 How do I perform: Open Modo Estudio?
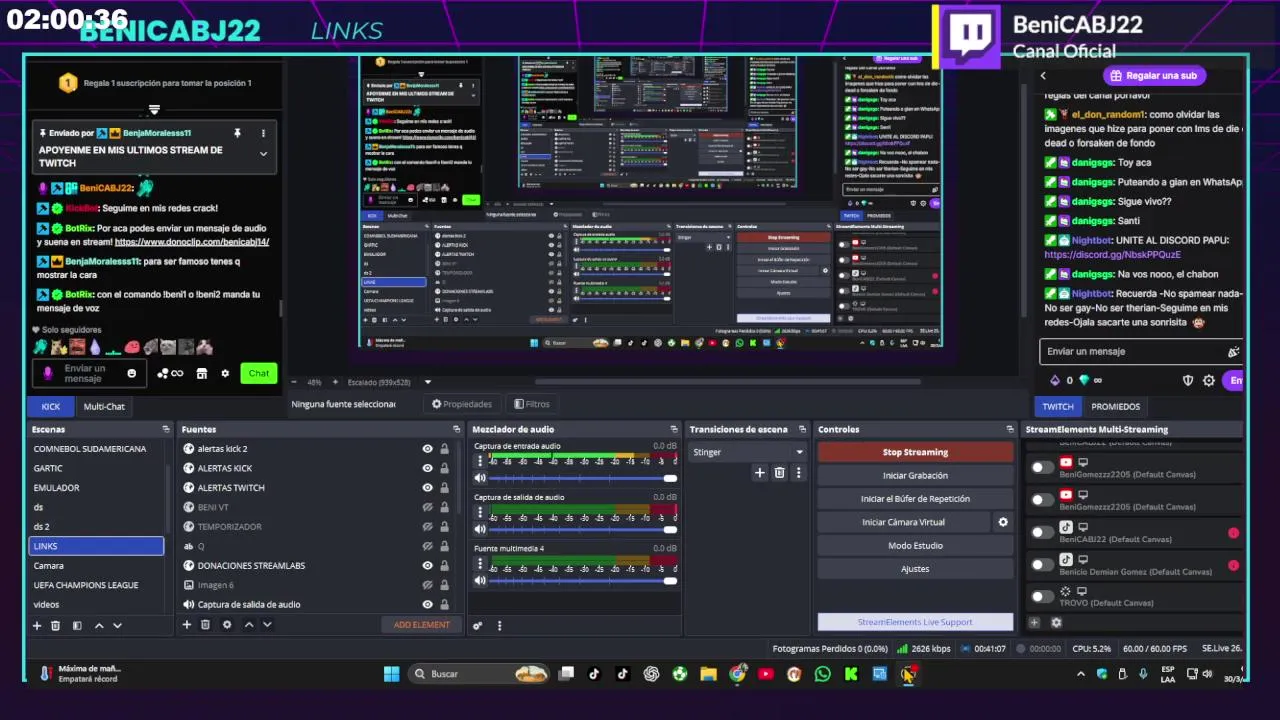pos(915,545)
